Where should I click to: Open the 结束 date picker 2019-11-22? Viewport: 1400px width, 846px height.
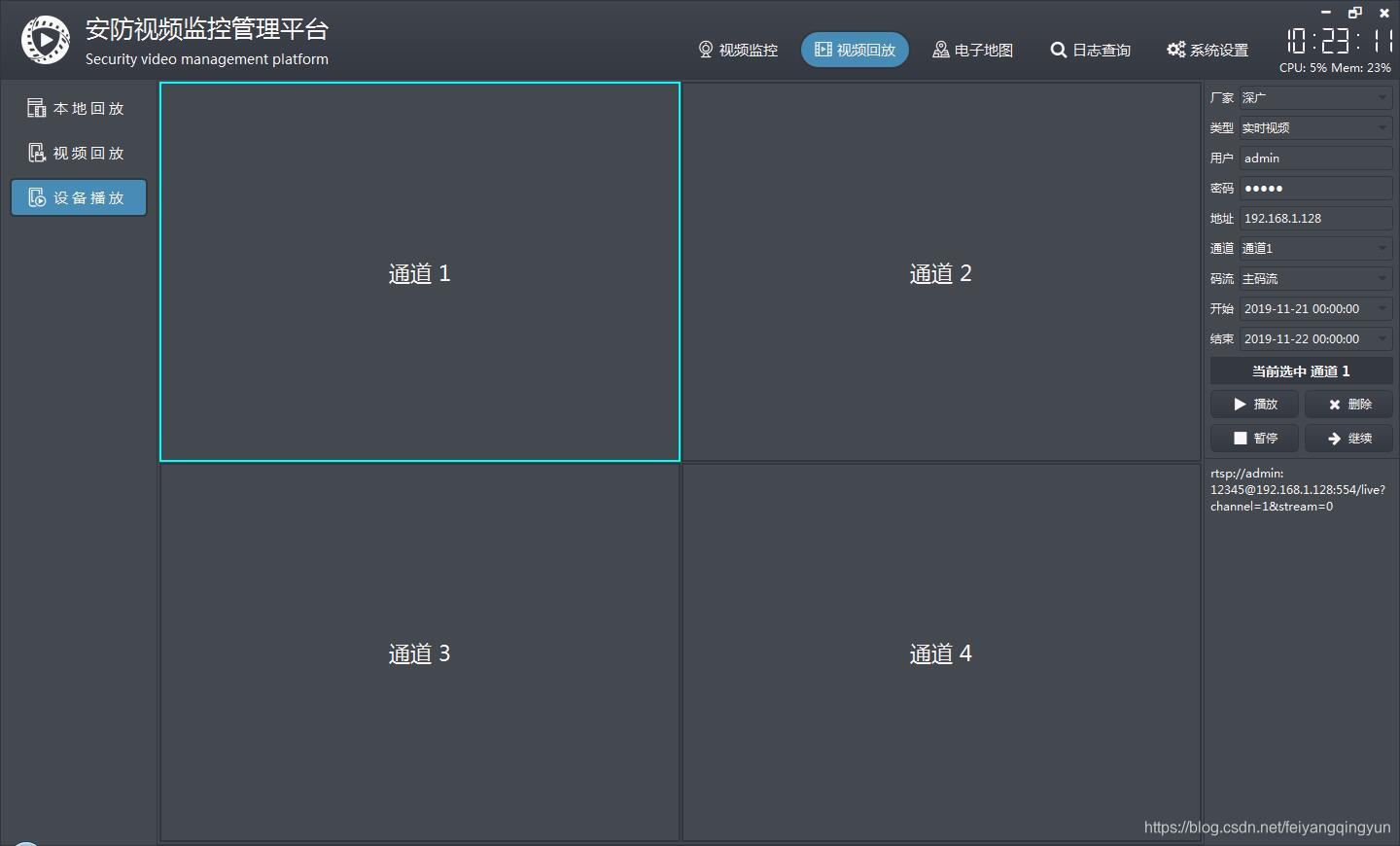point(1316,338)
